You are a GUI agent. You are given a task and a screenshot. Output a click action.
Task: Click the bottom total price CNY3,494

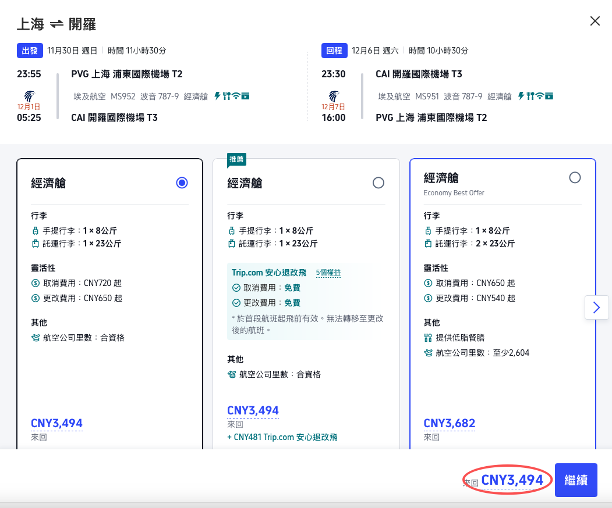[x=512, y=480]
